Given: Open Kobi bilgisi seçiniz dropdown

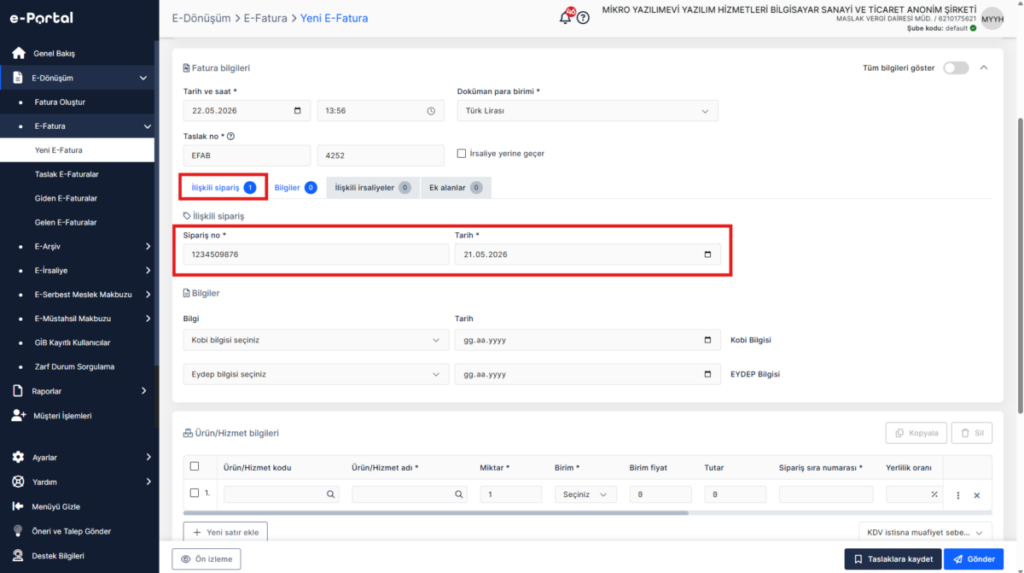Looking at the screenshot, I should point(315,340).
